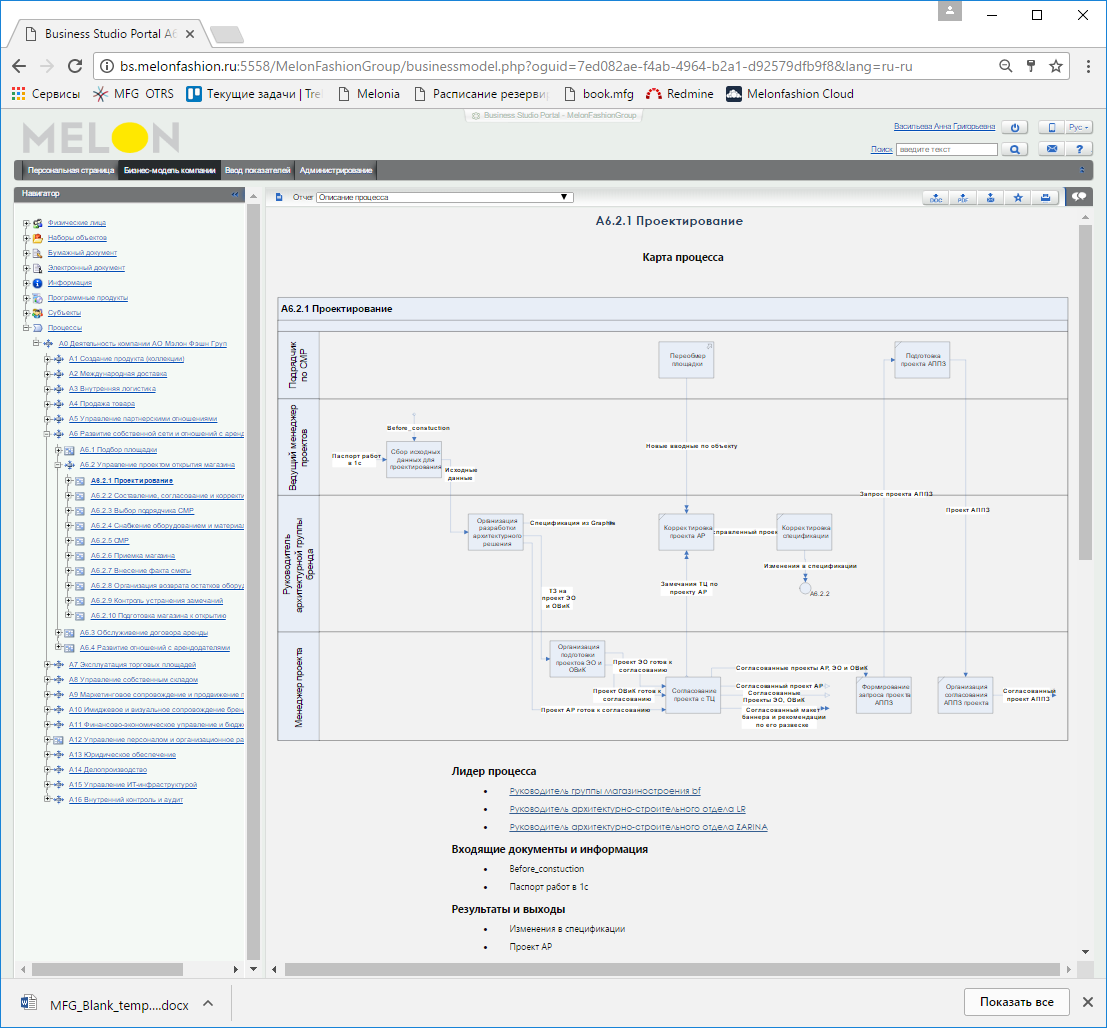
Task: Open the Администрирование tab
Action: pyautogui.click(x=335, y=170)
